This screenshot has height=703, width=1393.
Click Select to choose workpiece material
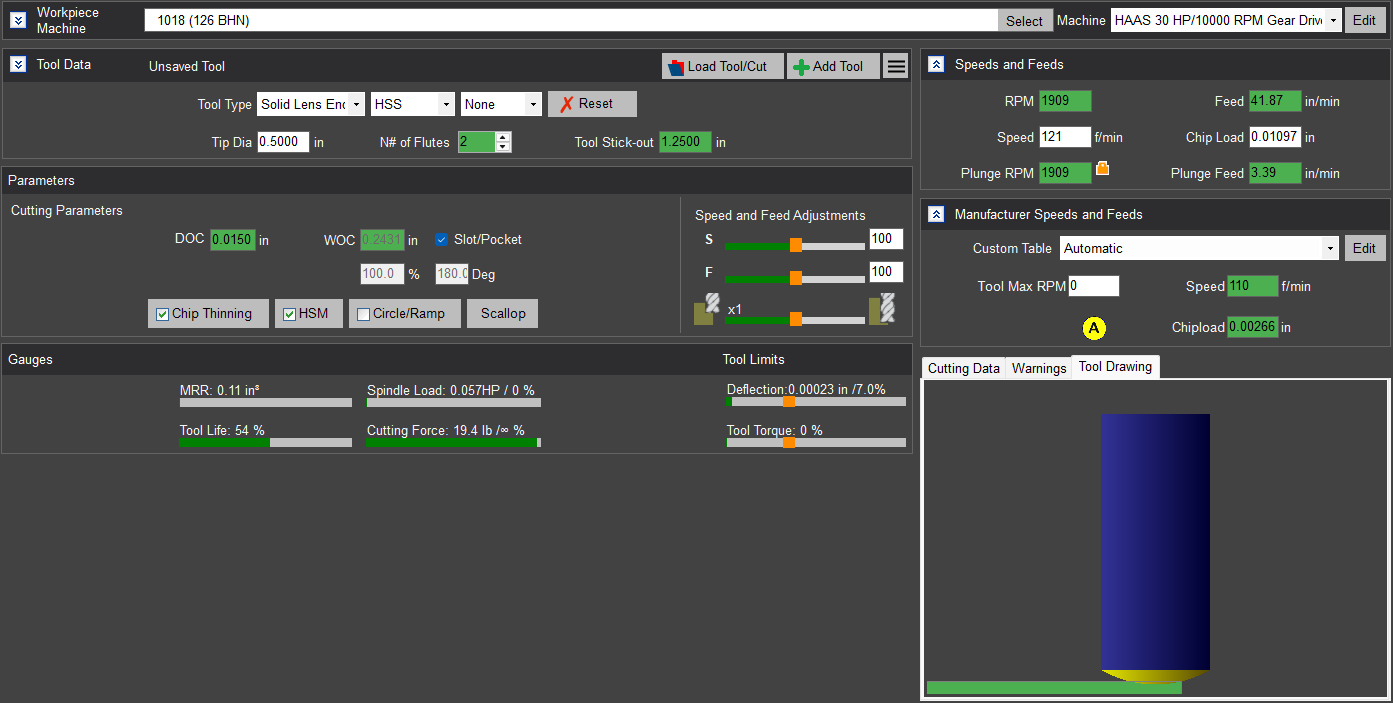(x=1024, y=20)
